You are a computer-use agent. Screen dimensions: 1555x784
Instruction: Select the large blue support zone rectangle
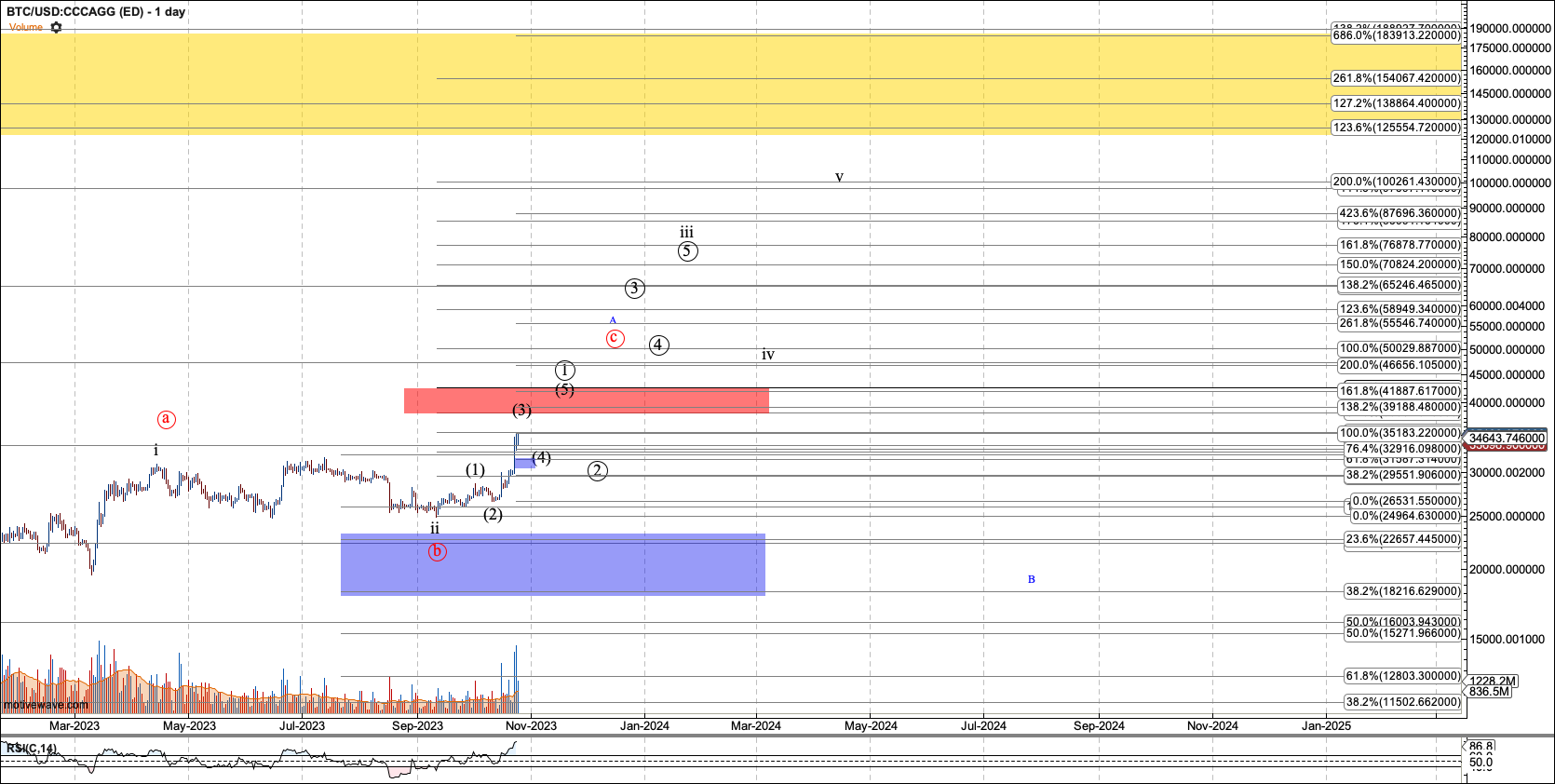(x=552, y=564)
